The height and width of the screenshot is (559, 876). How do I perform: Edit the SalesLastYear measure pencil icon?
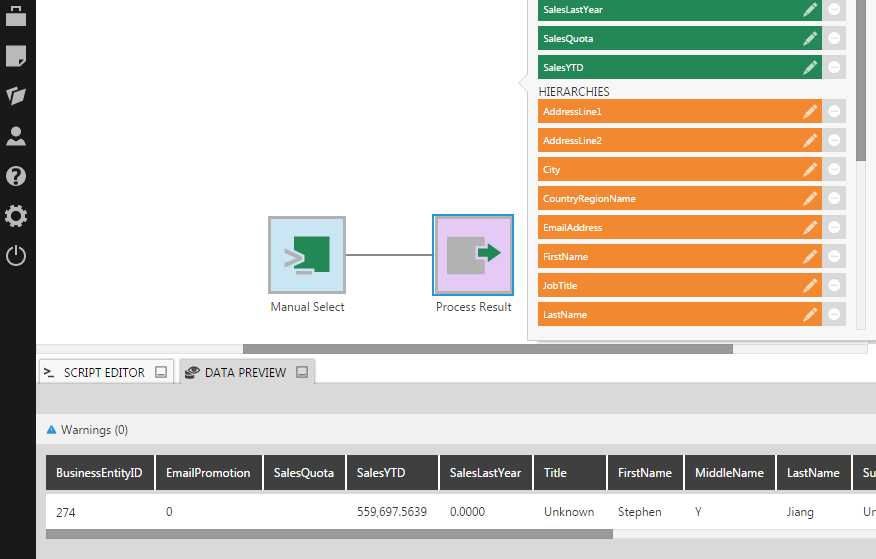pos(810,9)
